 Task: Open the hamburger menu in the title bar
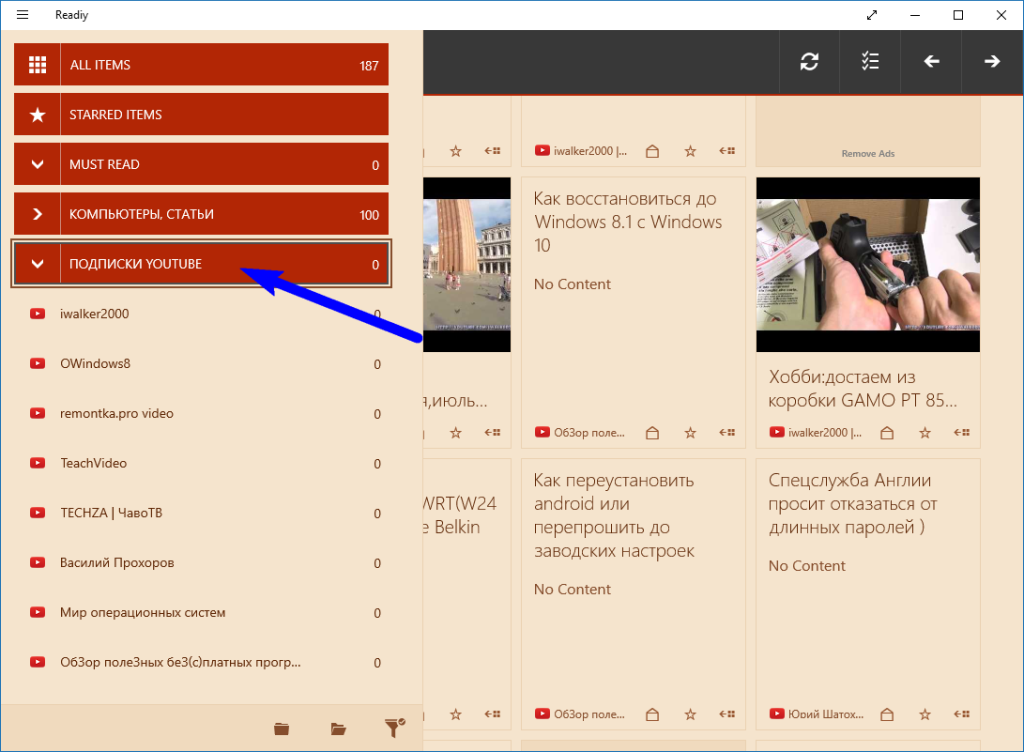pyautogui.click(x=23, y=15)
